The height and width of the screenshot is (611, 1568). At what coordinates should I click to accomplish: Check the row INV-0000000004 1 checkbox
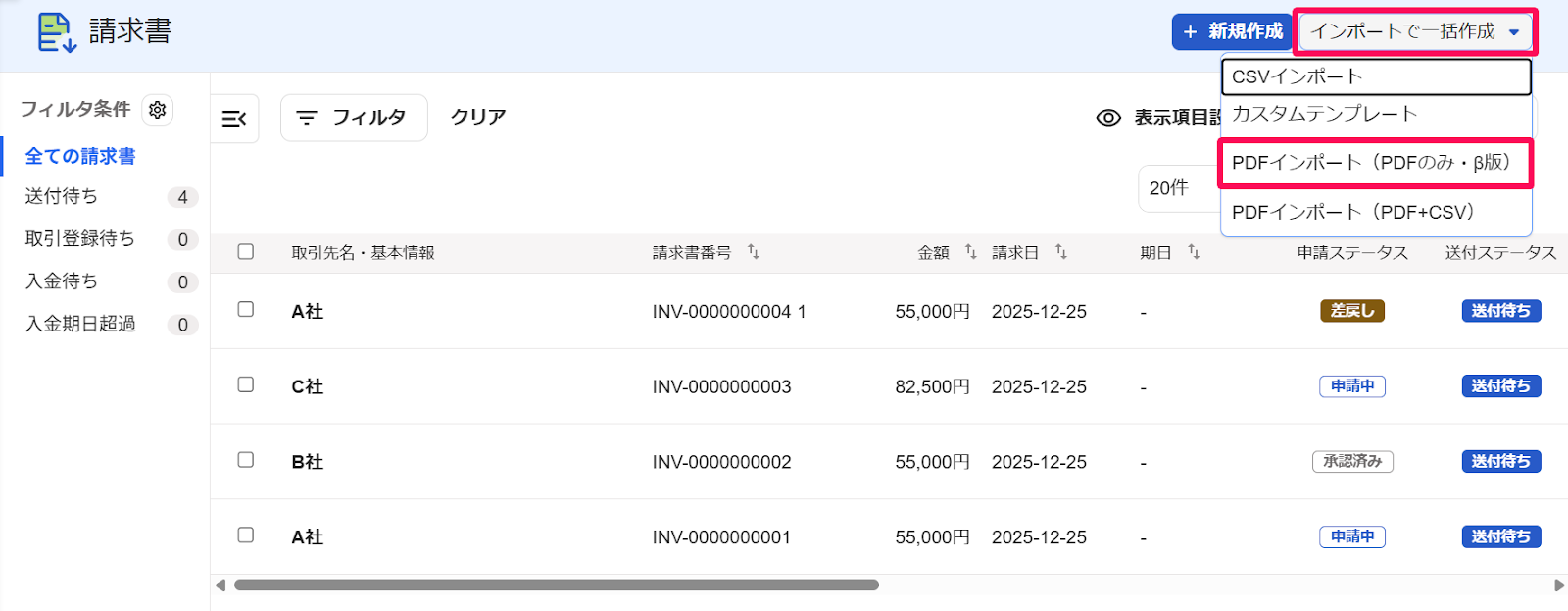coord(246,309)
